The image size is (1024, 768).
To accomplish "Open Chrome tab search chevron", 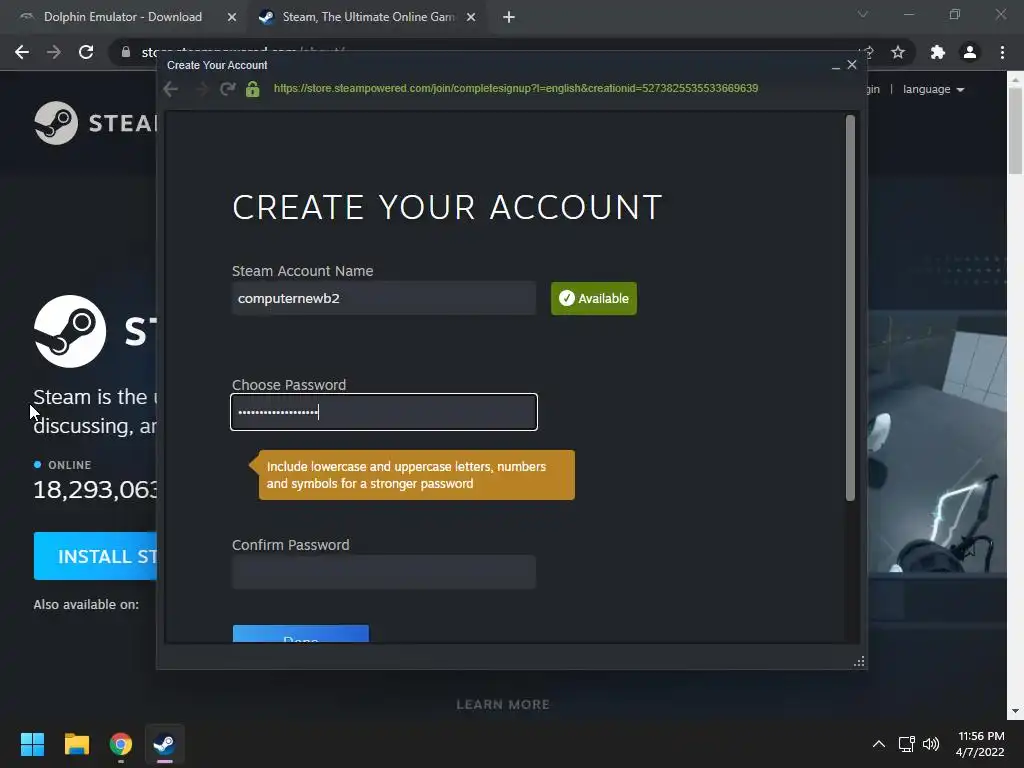I will tap(863, 14).
